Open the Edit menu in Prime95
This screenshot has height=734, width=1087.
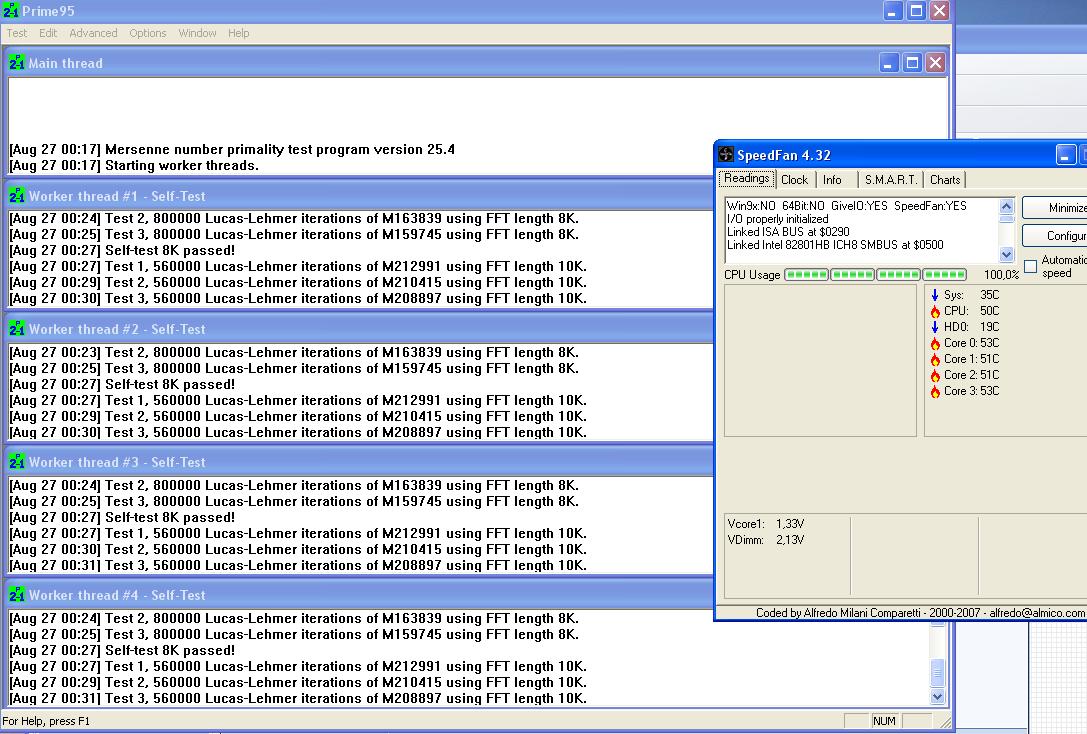[48, 33]
